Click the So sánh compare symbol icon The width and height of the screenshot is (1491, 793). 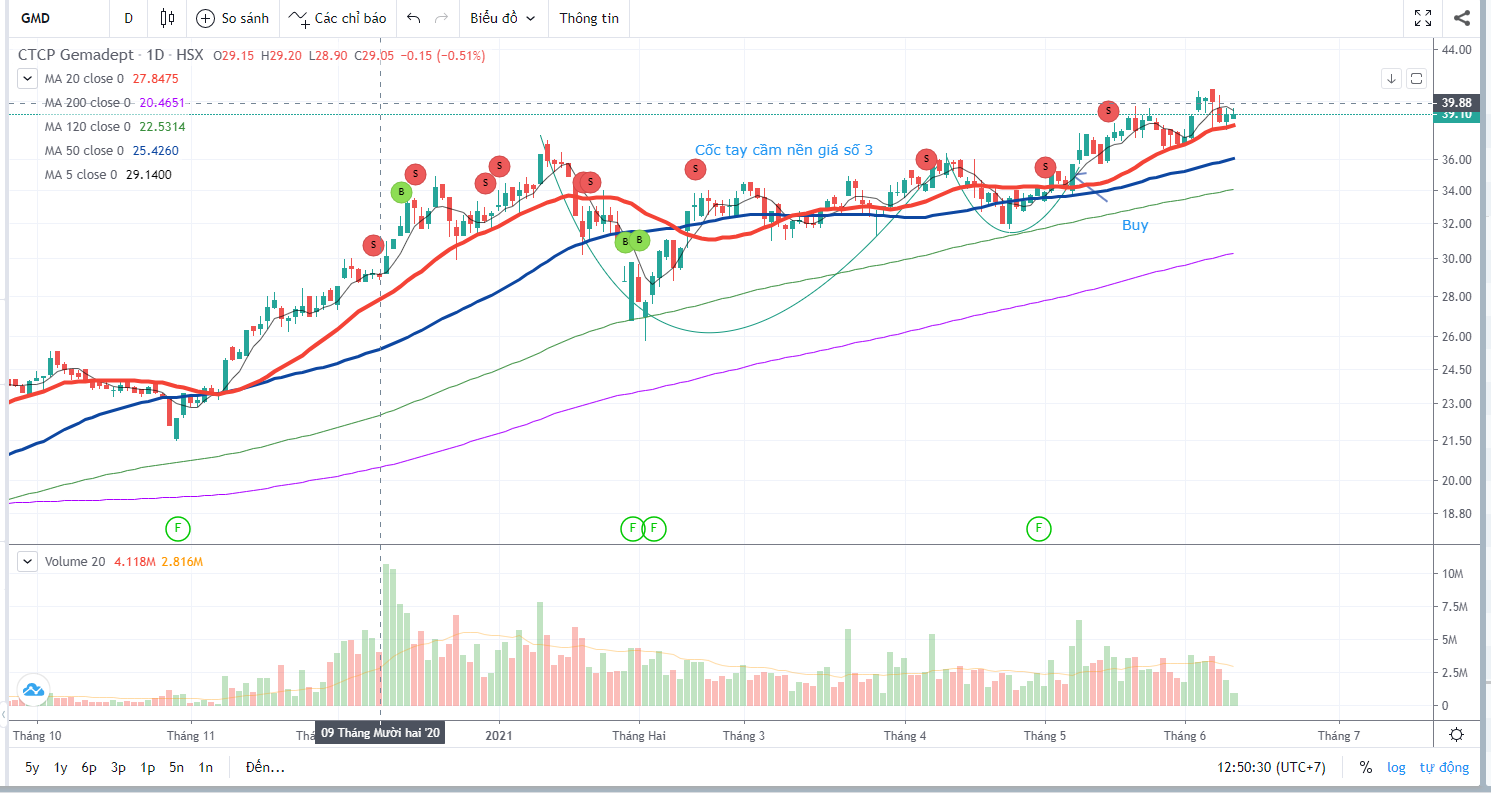[205, 18]
